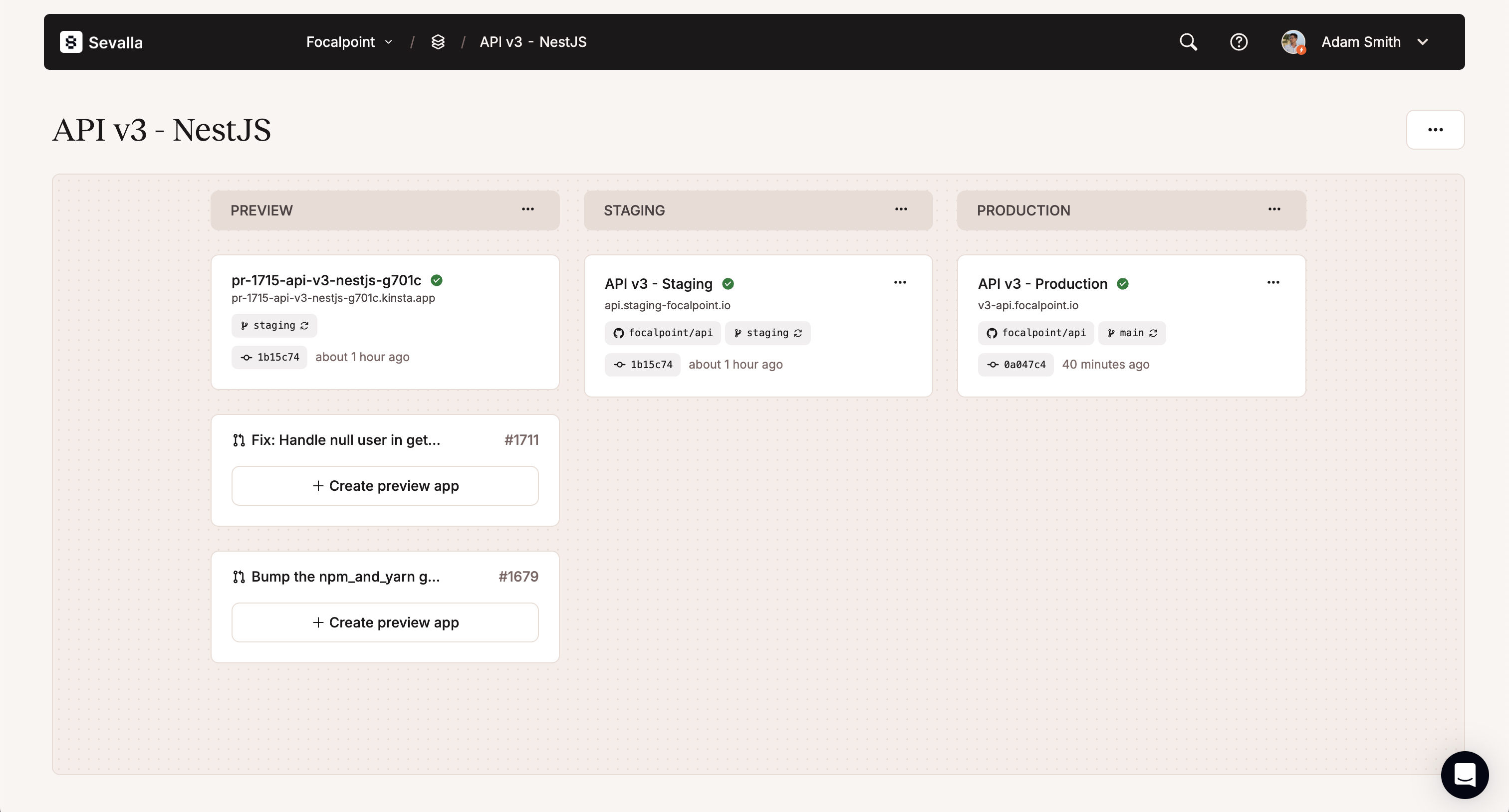
Task: Toggle sync icon on preview app staging badge
Action: click(304, 326)
